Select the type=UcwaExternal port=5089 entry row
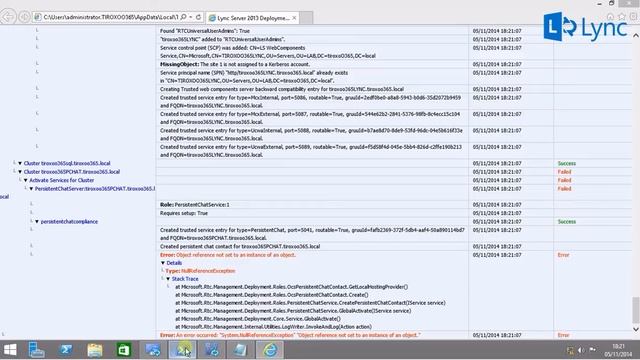Image resolution: width=640 pixels, height=360 pixels. coord(311,151)
